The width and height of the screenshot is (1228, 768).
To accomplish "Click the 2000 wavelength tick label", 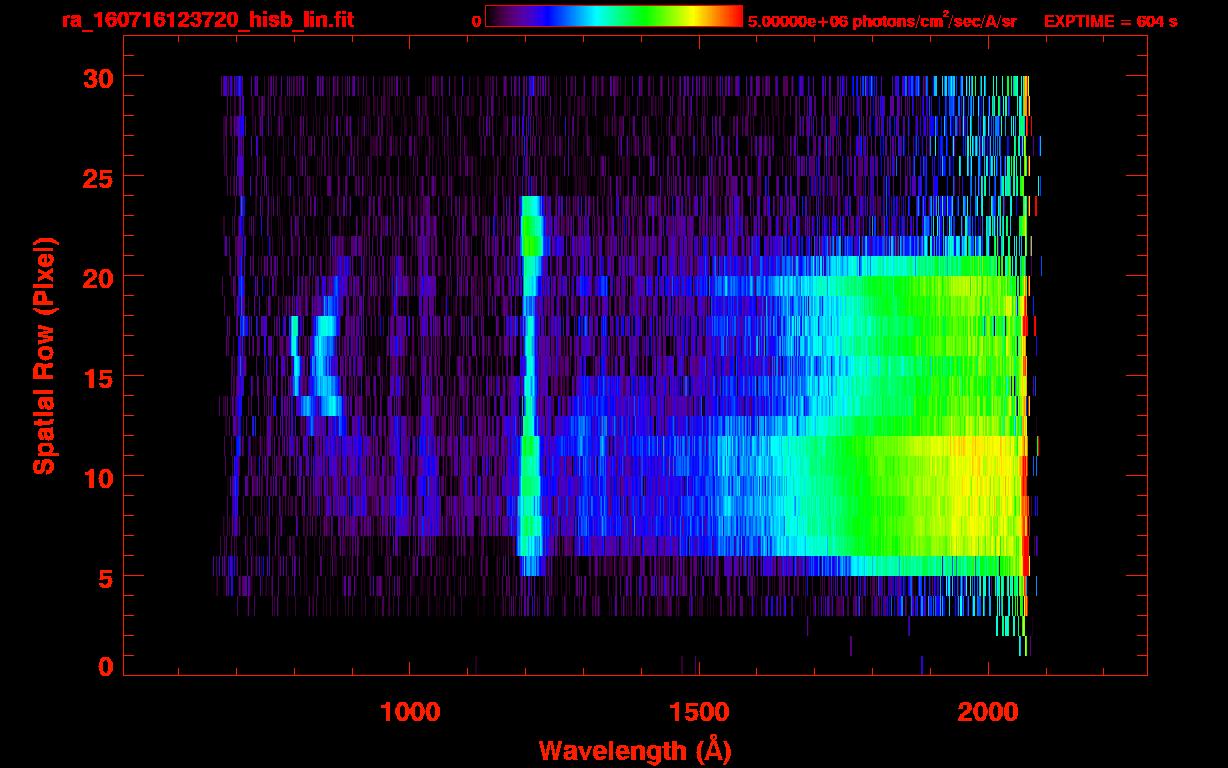I will pyautogui.click(x=987, y=712).
